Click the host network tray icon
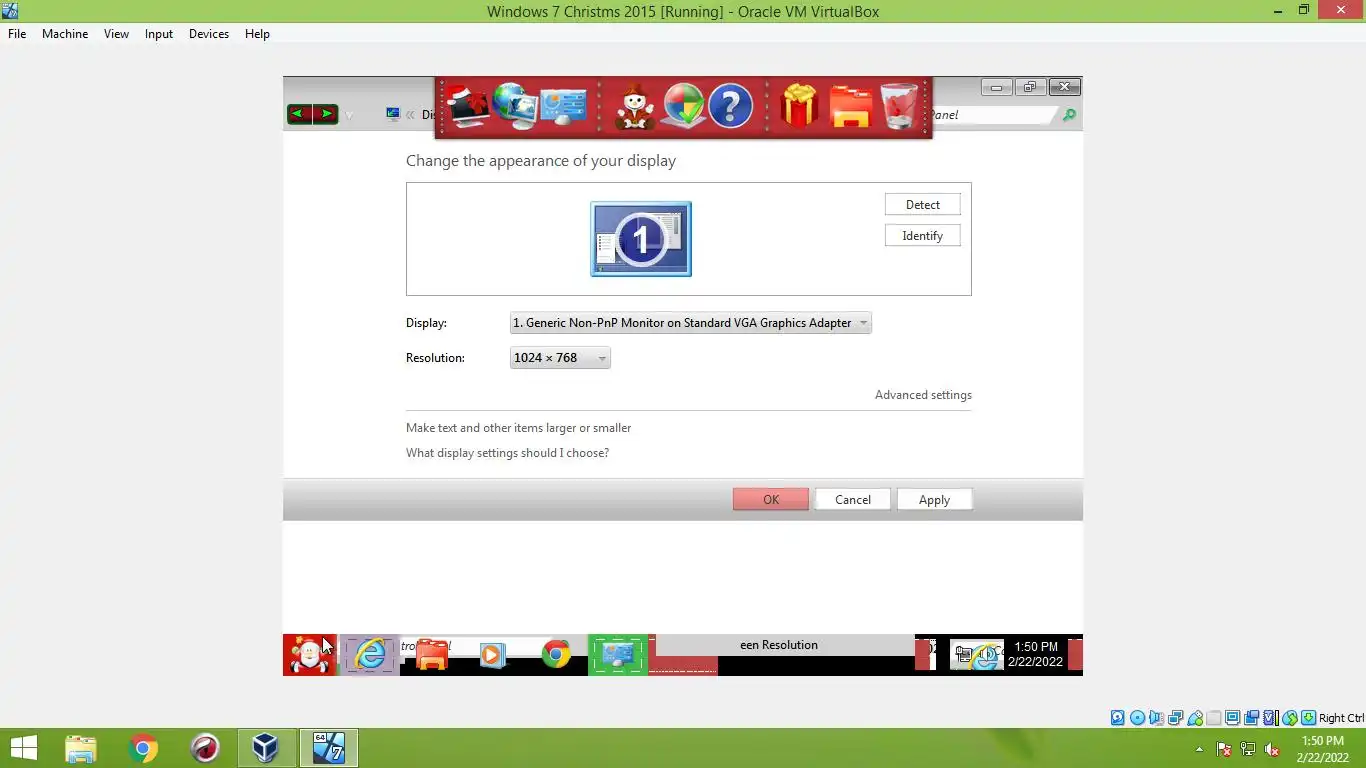 point(1248,749)
